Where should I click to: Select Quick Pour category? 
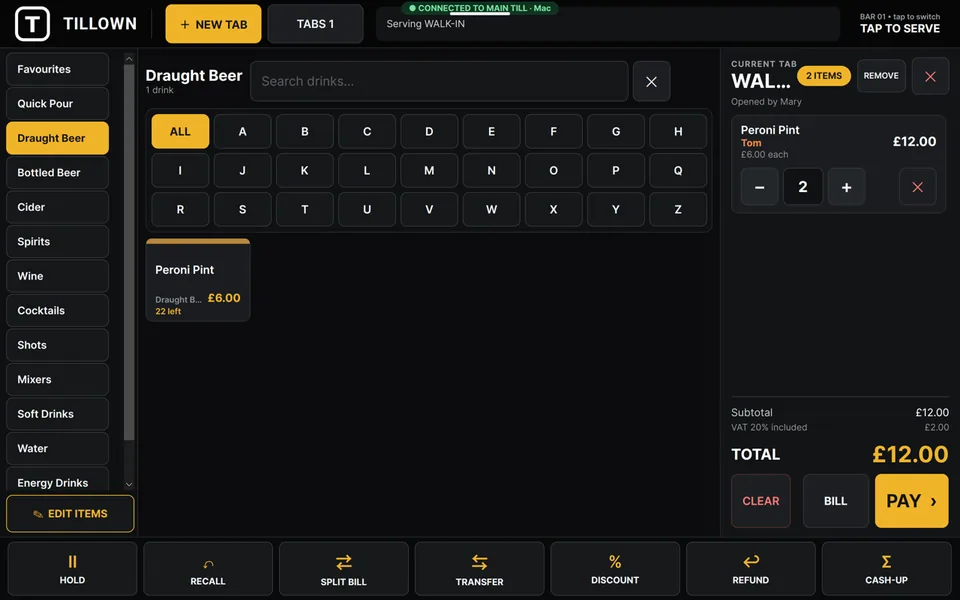(58, 103)
